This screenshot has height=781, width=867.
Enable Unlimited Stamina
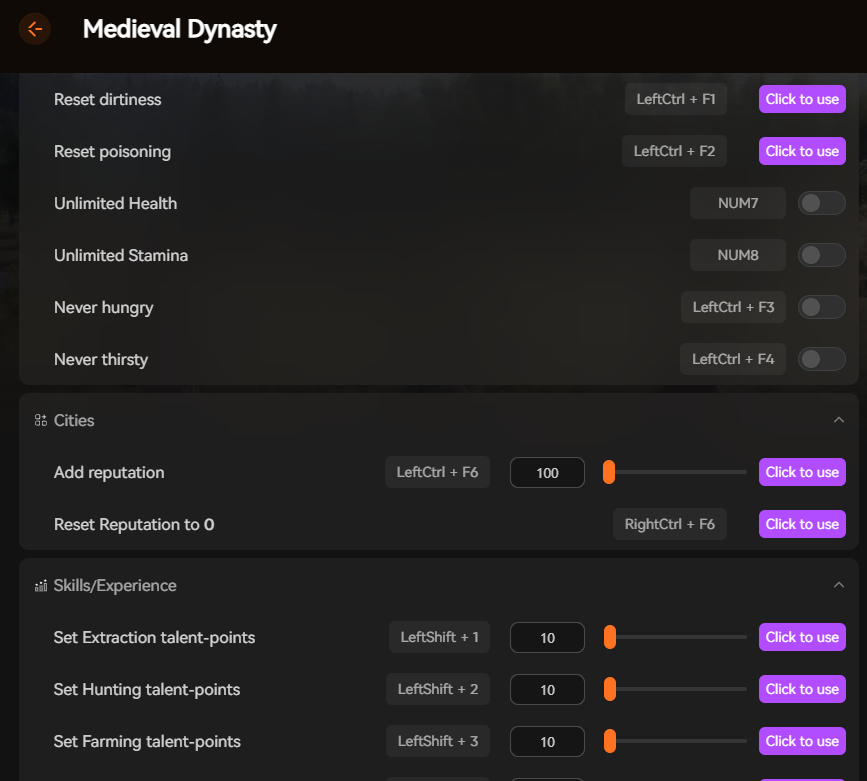pos(821,255)
